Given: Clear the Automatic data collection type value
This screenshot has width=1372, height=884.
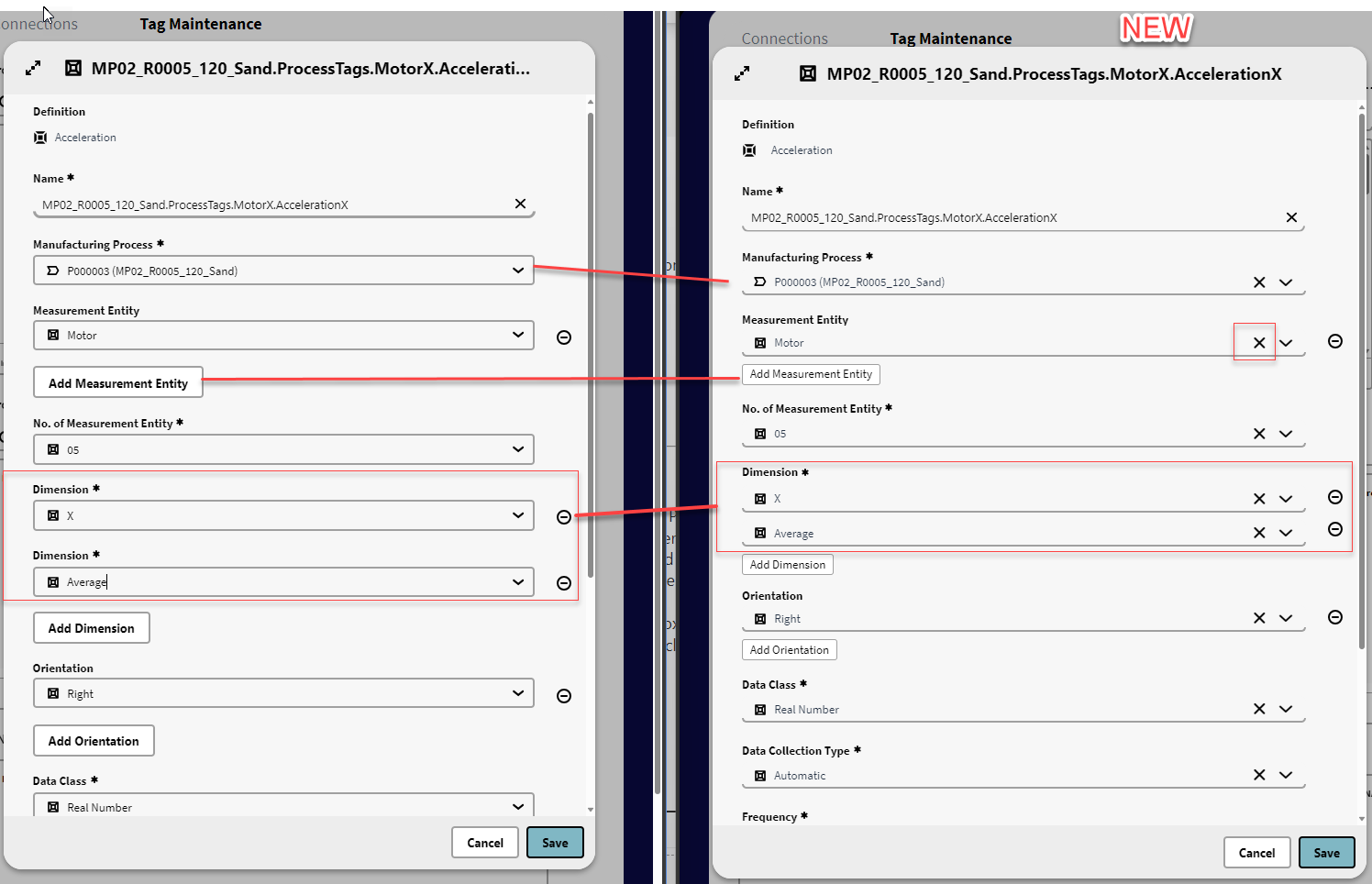Looking at the screenshot, I should (x=1259, y=775).
